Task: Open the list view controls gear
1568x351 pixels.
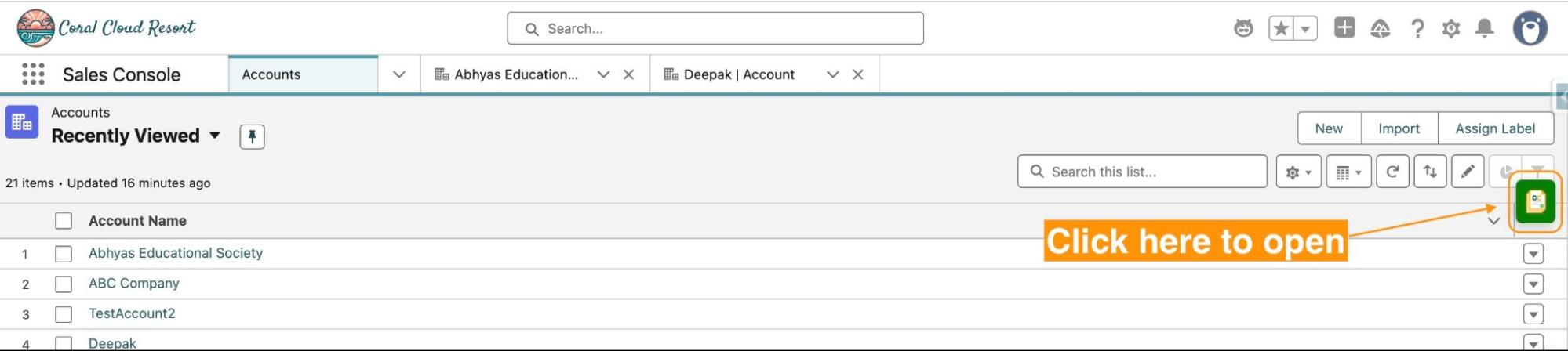Action: (1298, 172)
